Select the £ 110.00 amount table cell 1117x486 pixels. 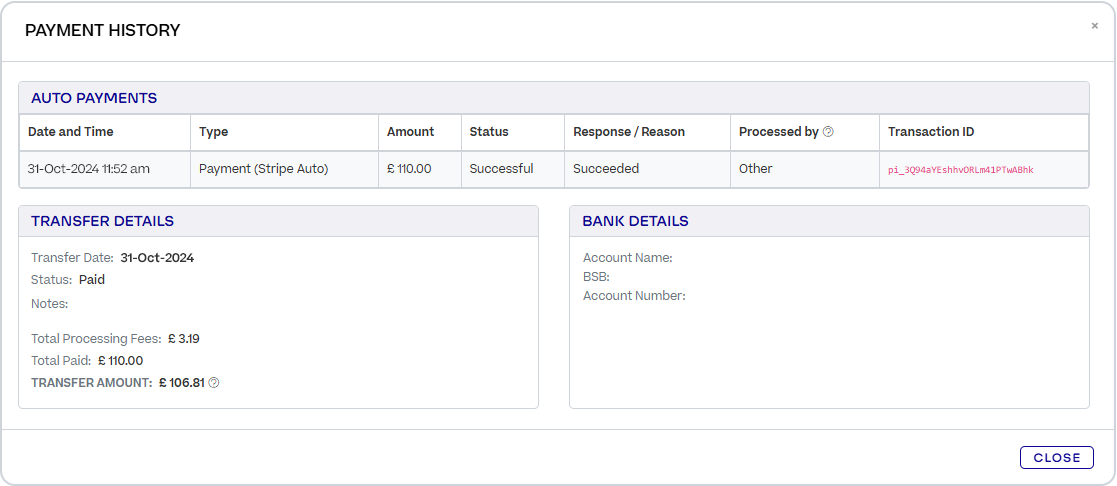point(420,170)
